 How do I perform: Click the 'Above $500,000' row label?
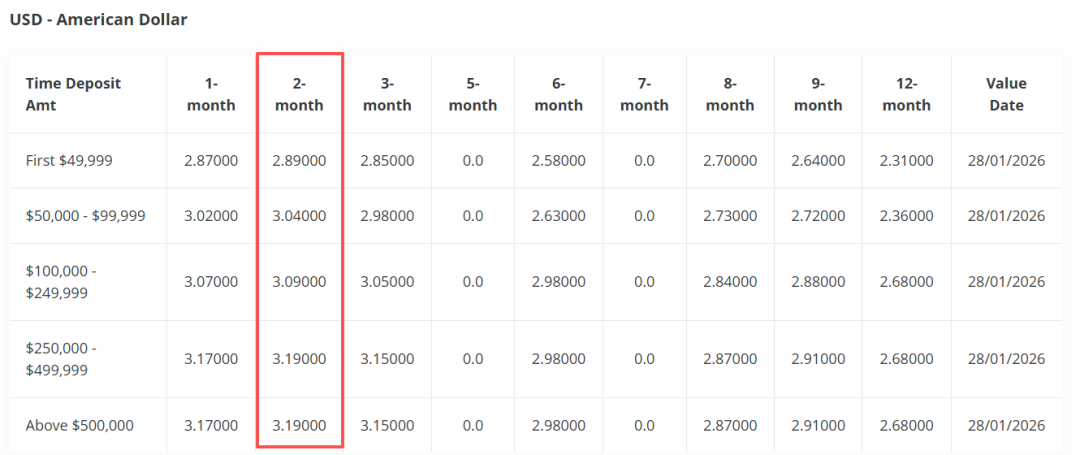click(79, 425)
